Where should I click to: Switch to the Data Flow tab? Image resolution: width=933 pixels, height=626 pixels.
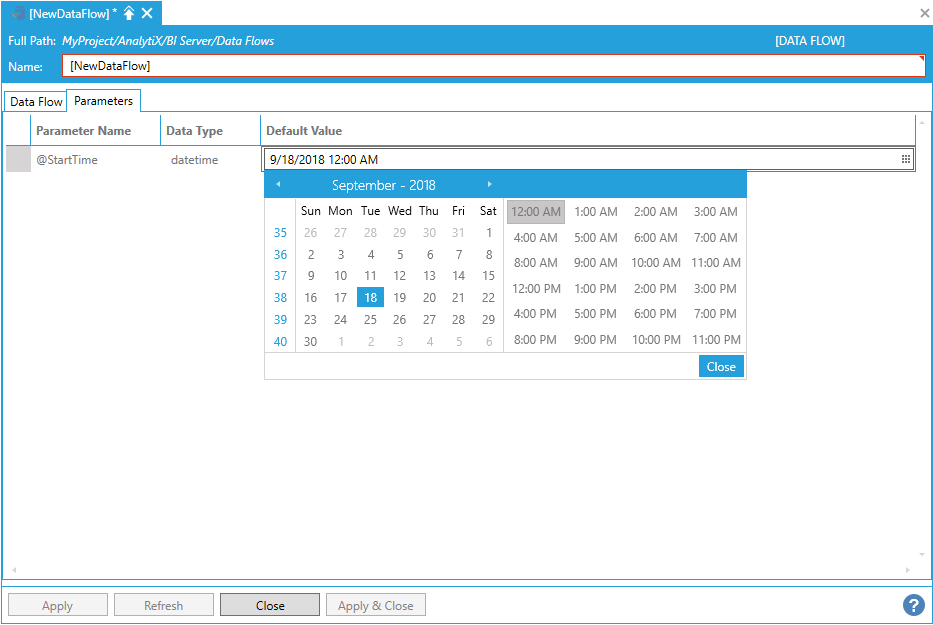tap(36, 102)
